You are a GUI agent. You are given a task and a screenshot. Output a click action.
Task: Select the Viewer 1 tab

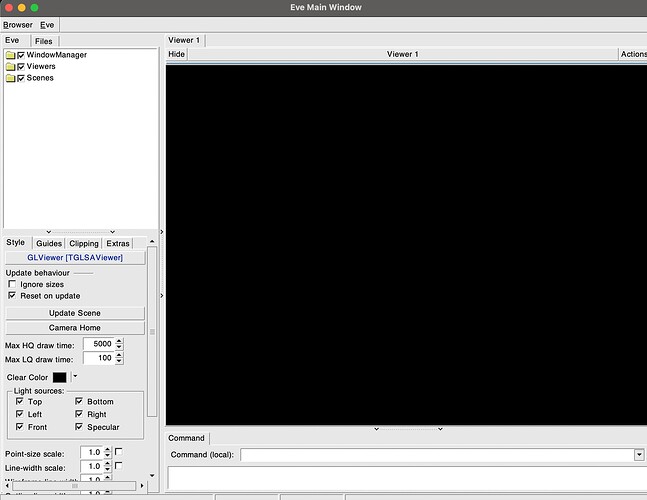coord(184,40)
